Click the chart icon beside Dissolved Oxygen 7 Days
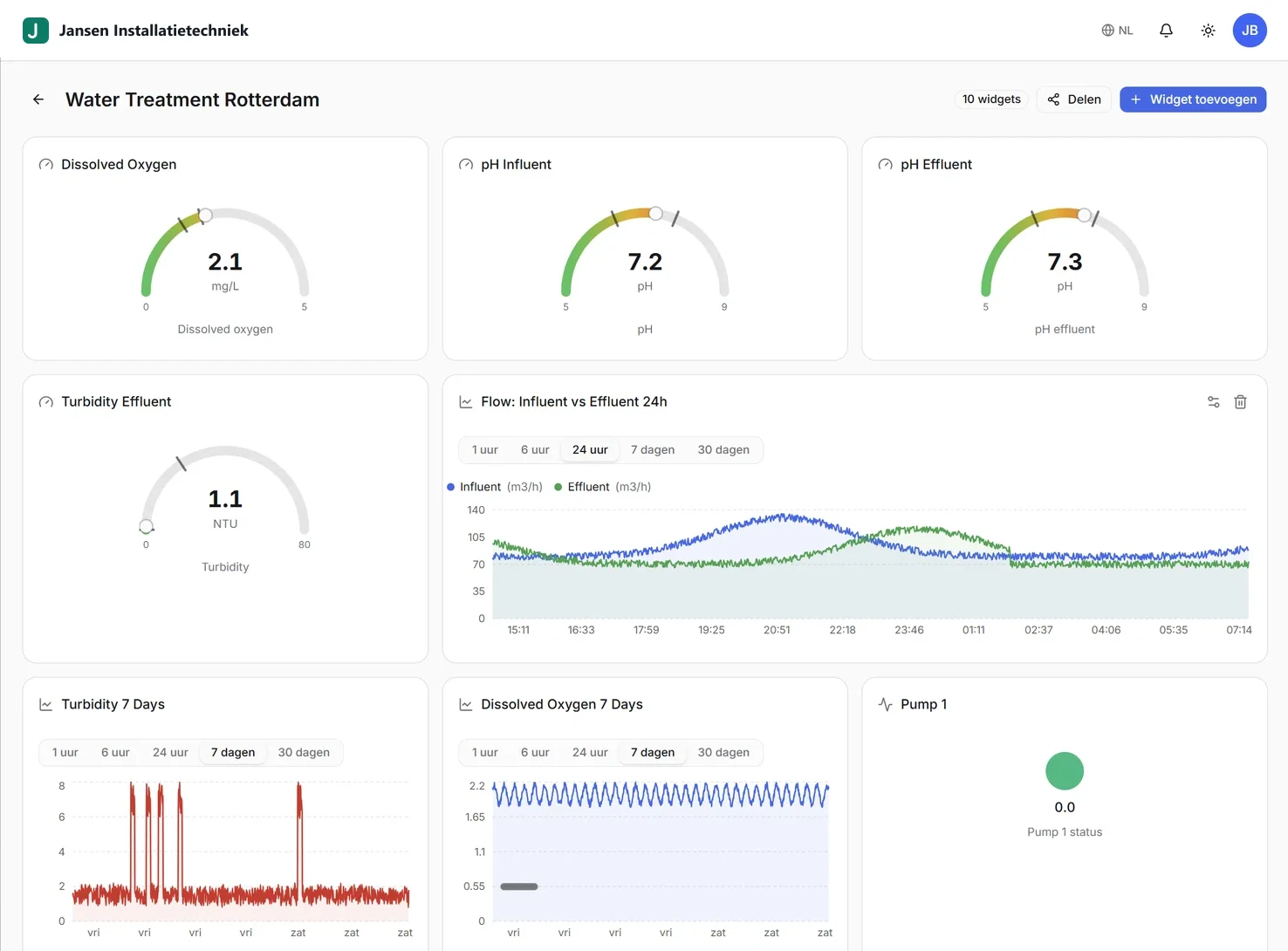The width and height of the screenshot is (1288, 951). click(x=466, y=705)
